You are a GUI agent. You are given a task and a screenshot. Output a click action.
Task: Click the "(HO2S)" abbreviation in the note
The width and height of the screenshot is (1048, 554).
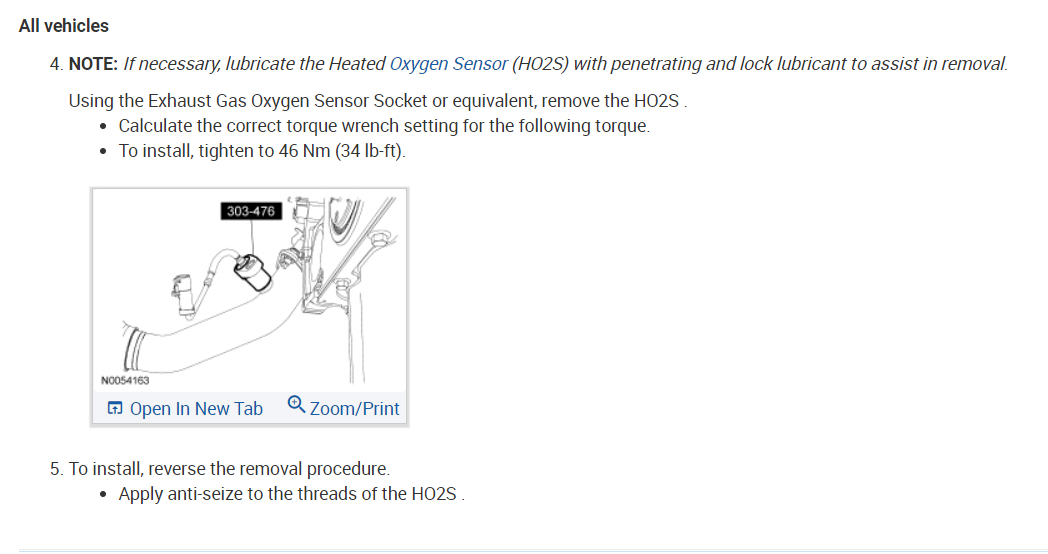pyautogui.click(x=542, y=64)
